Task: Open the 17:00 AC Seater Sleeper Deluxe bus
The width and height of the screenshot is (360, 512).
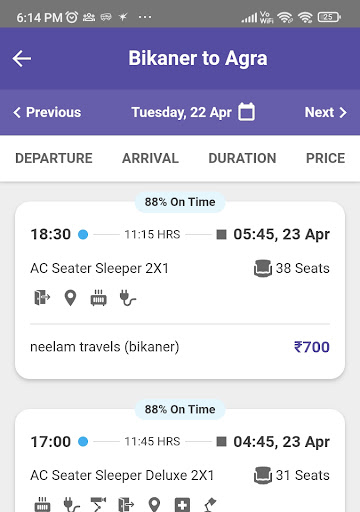Action: tap(180, 460)
